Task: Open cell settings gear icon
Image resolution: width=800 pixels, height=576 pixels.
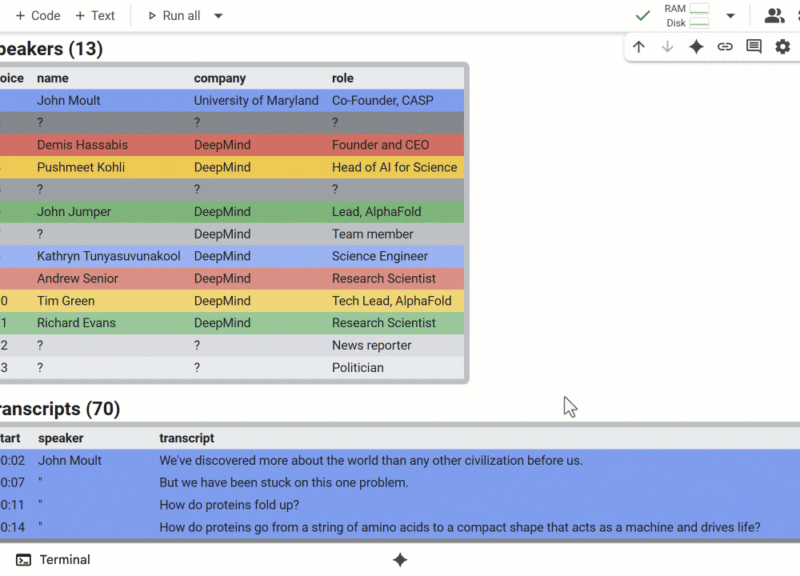Action: [x=783, y=47]
